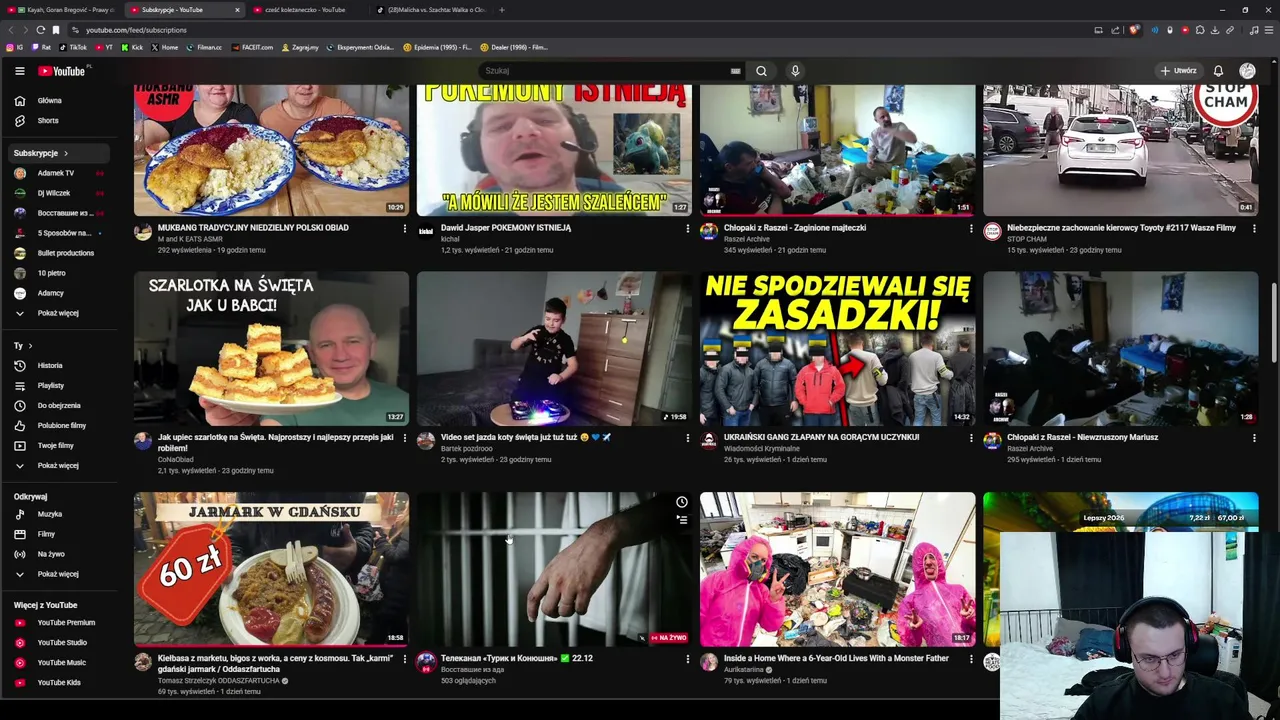Click the search magnifier button
The height and width of the screenshot is (720, 1280).
(x=761, y=71)
